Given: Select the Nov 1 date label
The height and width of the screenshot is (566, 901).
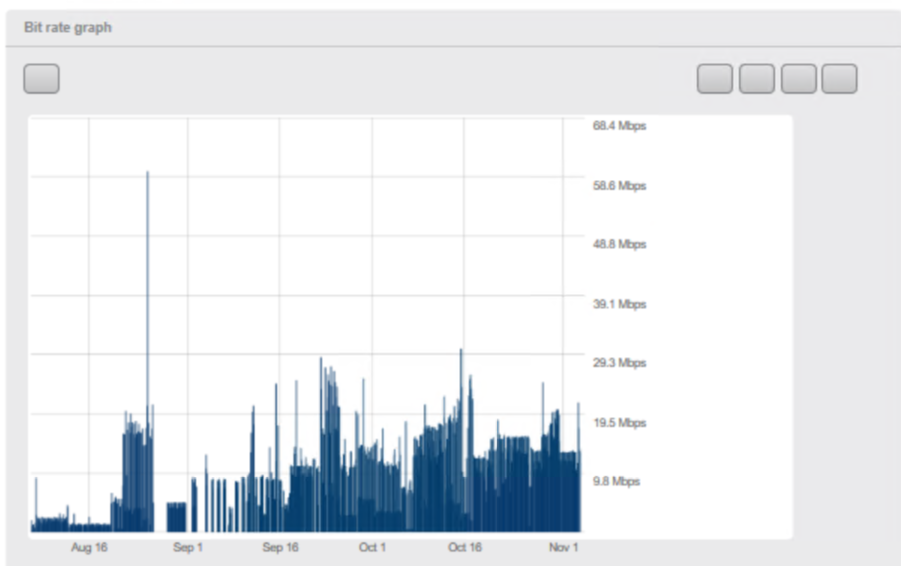Looking at the screenshot, I should [563, 548].
